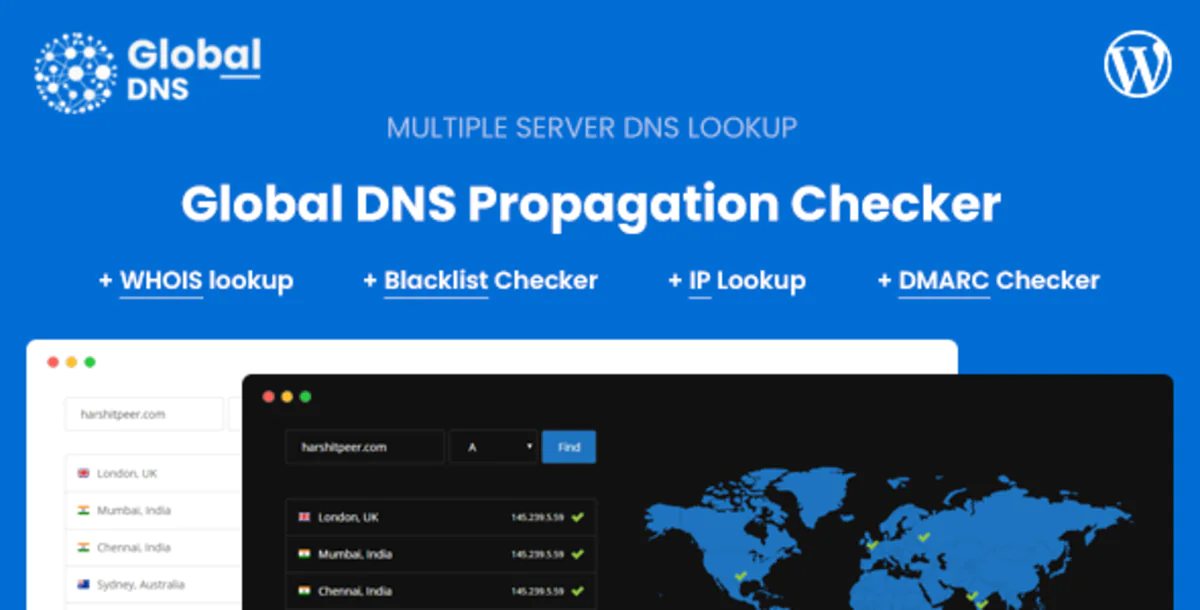Click green checkmark in London, UK row
Screen dimensions: 1200x610
click(x=578, y=517)
